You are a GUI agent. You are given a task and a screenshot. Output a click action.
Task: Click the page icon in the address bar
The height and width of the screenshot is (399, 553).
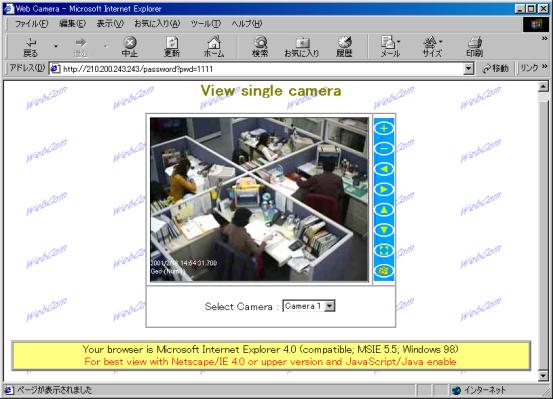click(55, 68)
